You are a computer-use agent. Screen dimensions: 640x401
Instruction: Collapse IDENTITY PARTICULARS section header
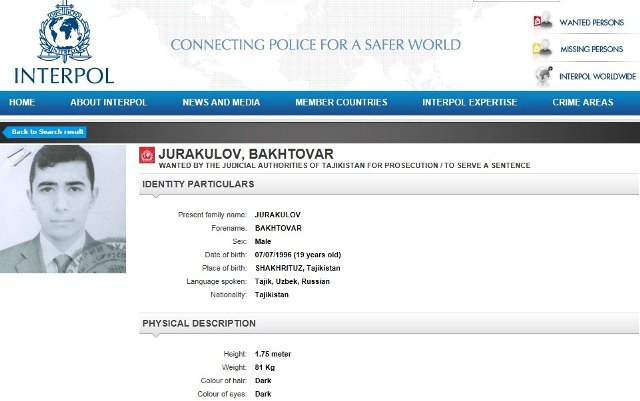pyautogui.click(x=389, y=184)
